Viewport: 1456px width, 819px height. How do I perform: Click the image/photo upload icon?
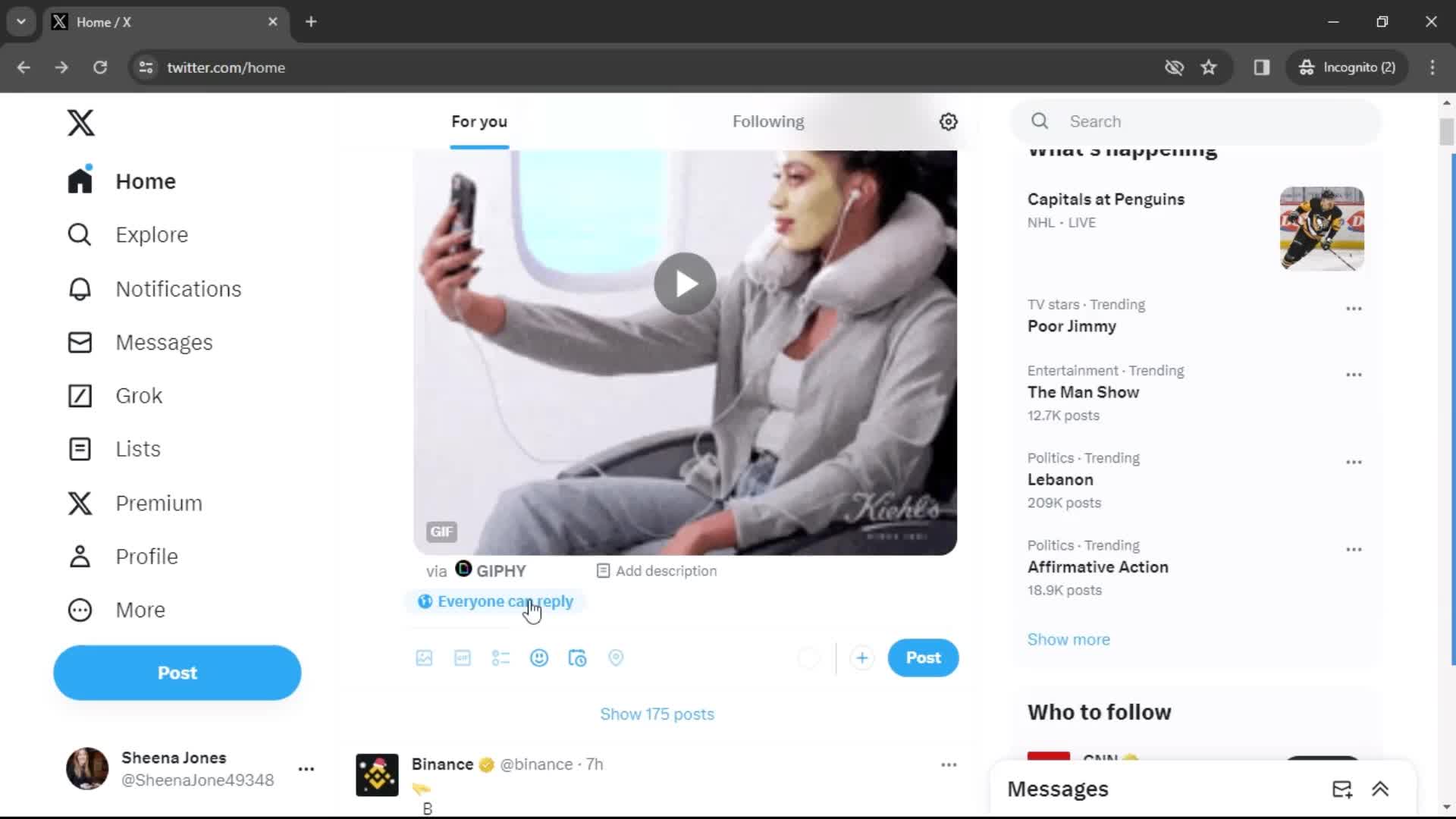tap(424, 658)
